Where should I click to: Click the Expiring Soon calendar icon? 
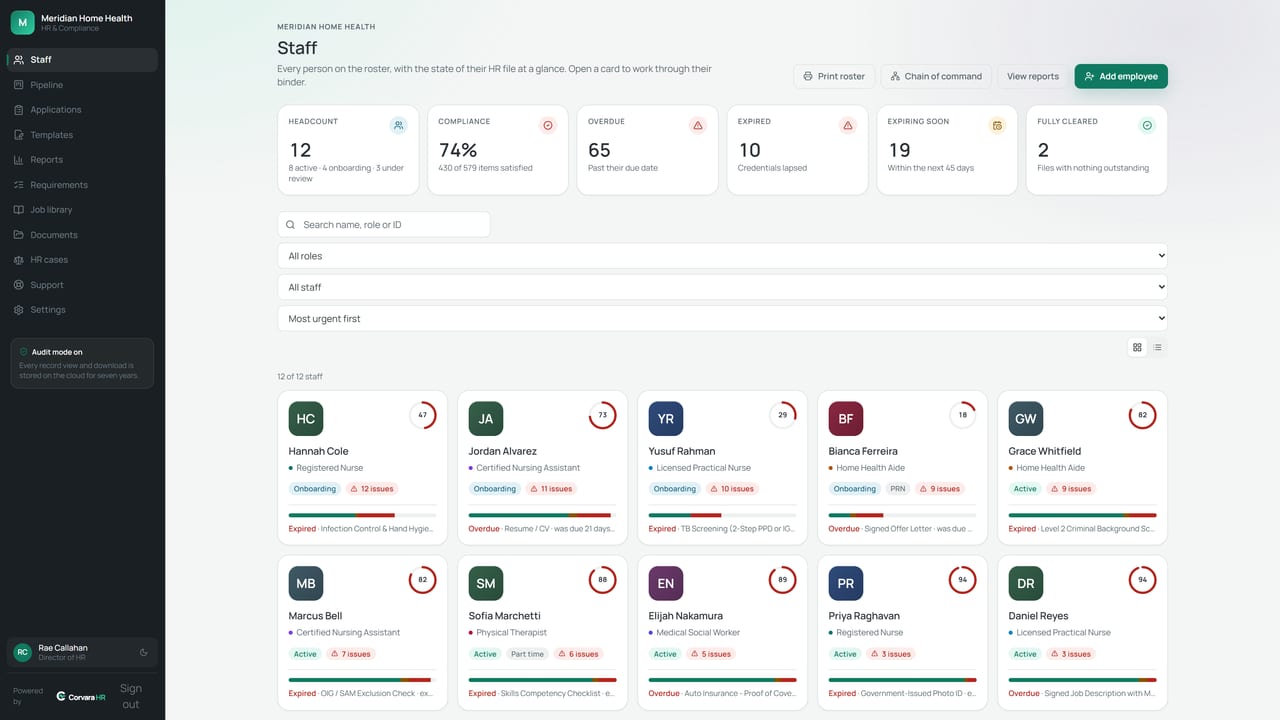[x=997, y=125]
